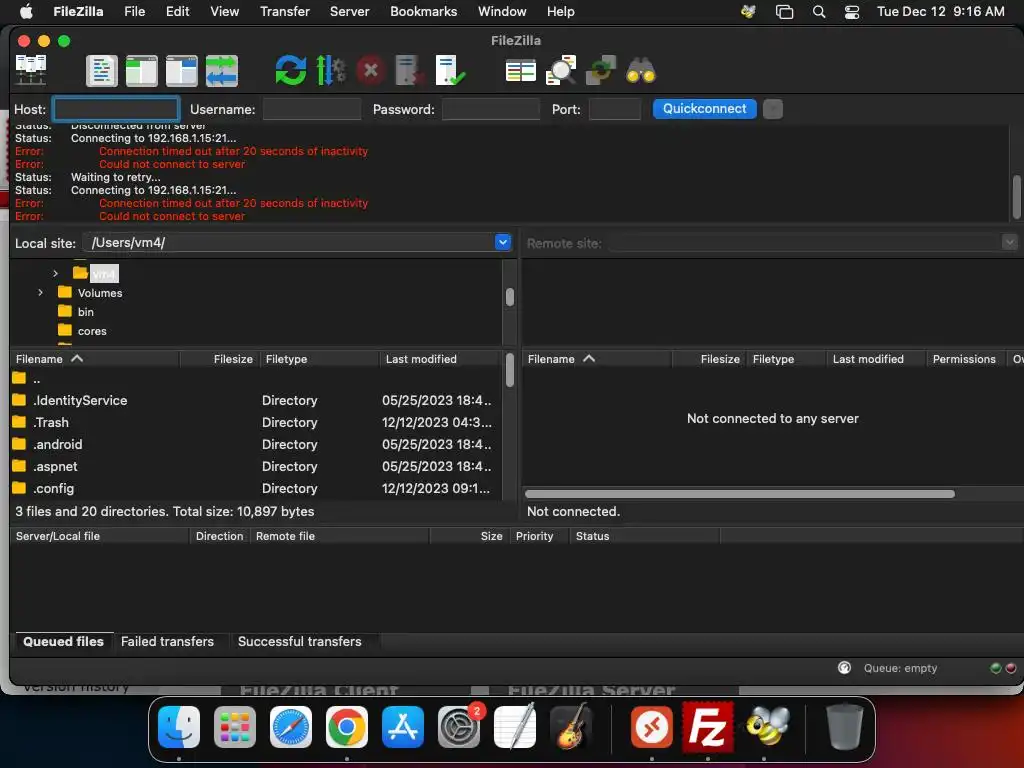Viewport: 1024px width, 768px height.
Task: Open the Site Manager
Action: coord(31,70)
